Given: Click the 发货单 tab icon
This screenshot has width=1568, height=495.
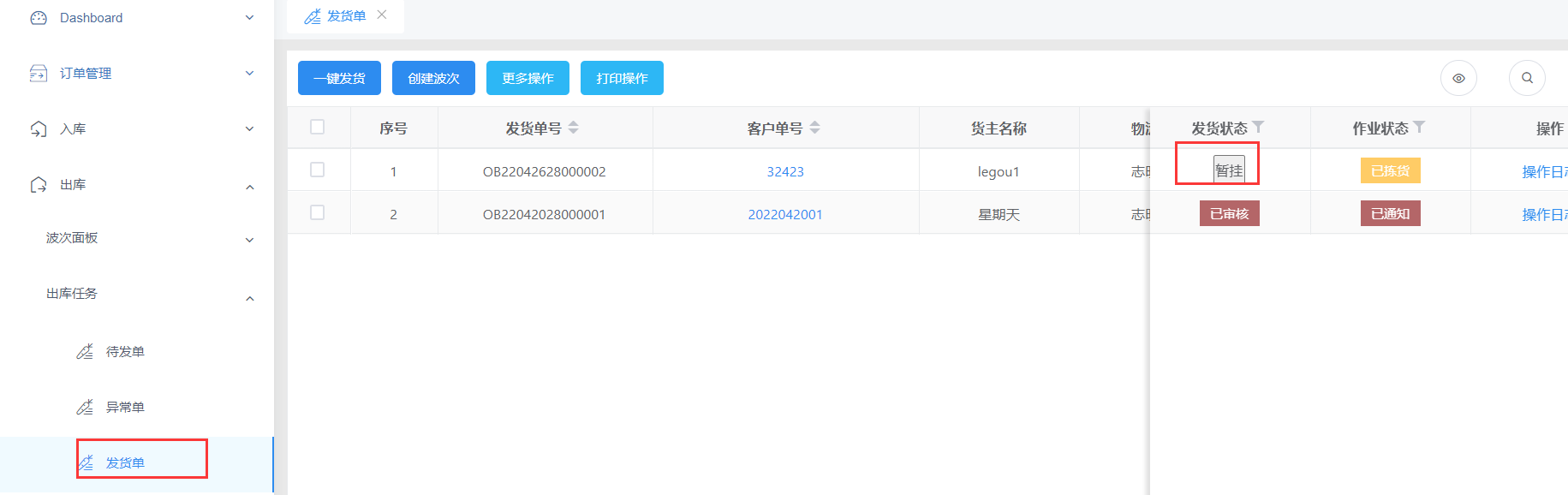Looking at the screenshot, I should tap(313, 16).
